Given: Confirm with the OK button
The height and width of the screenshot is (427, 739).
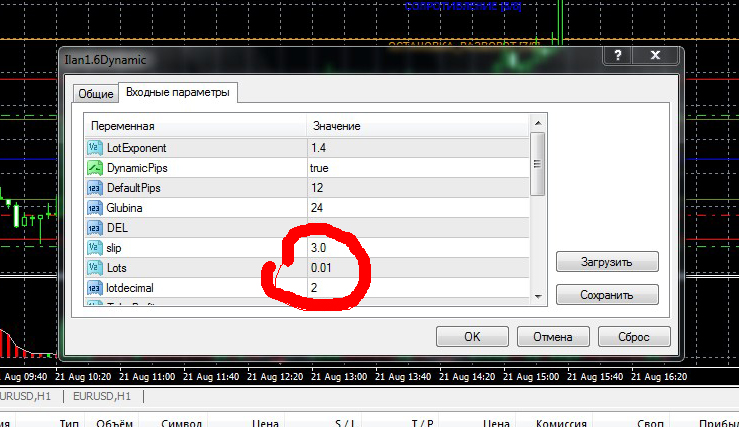Looking at the screenshot, I should (x=472, y=337).
